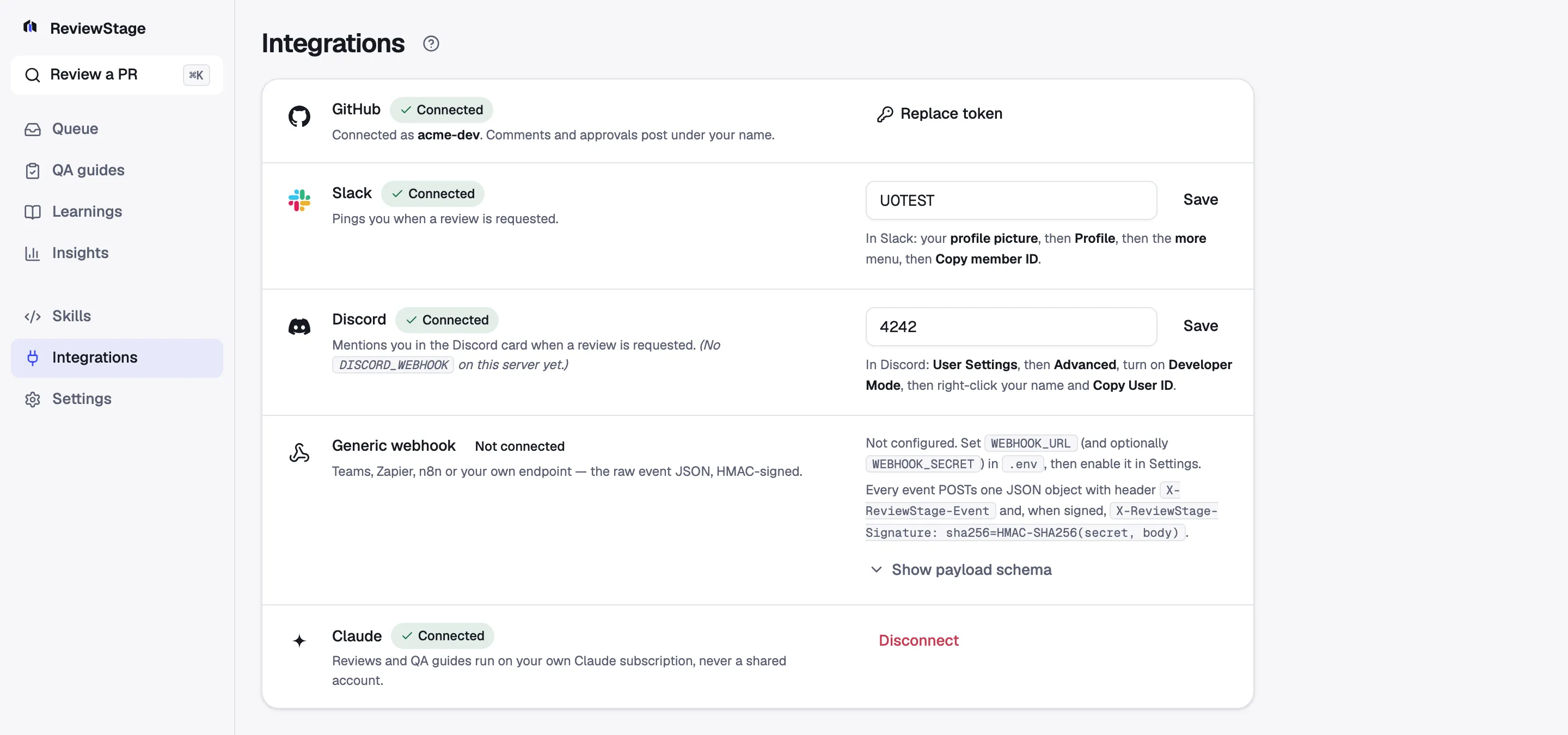The image size is (1568, 735).
Task: Click the Discord Connected status badge
Action: (x=446, y=320)
